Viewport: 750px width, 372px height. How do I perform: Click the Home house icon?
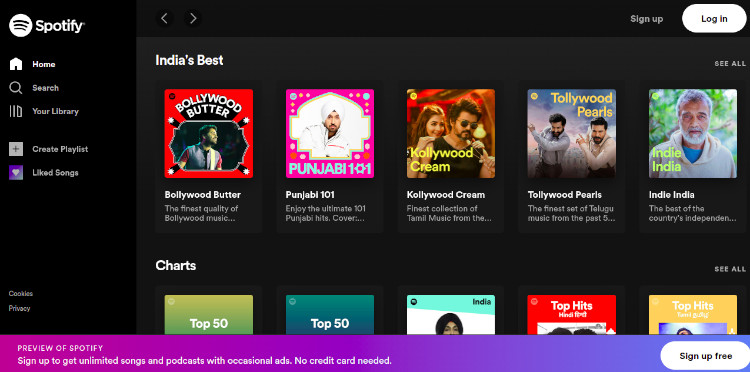tap(16, 64)
